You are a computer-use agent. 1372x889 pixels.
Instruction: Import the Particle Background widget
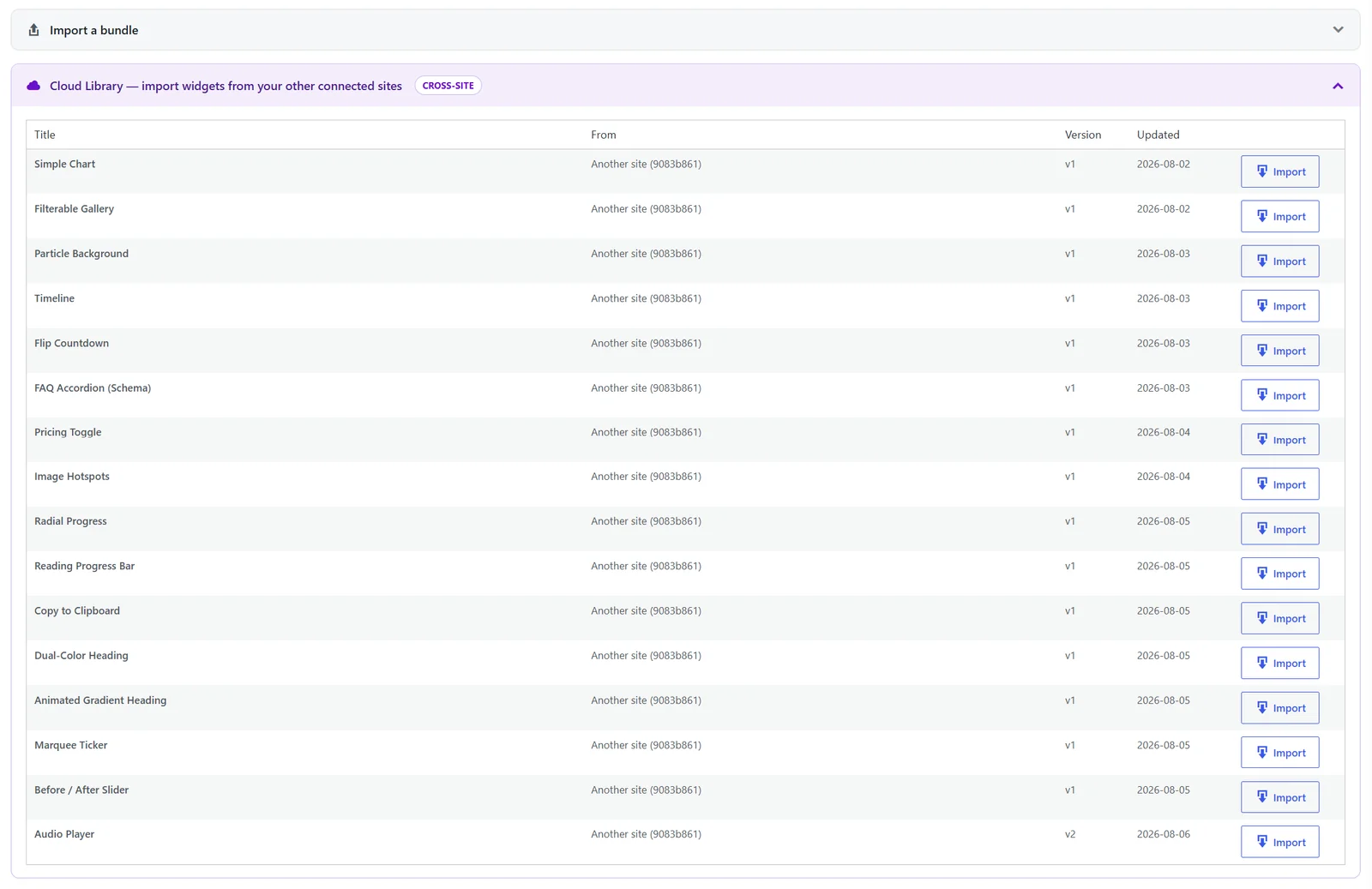(x=1279, y=261)
